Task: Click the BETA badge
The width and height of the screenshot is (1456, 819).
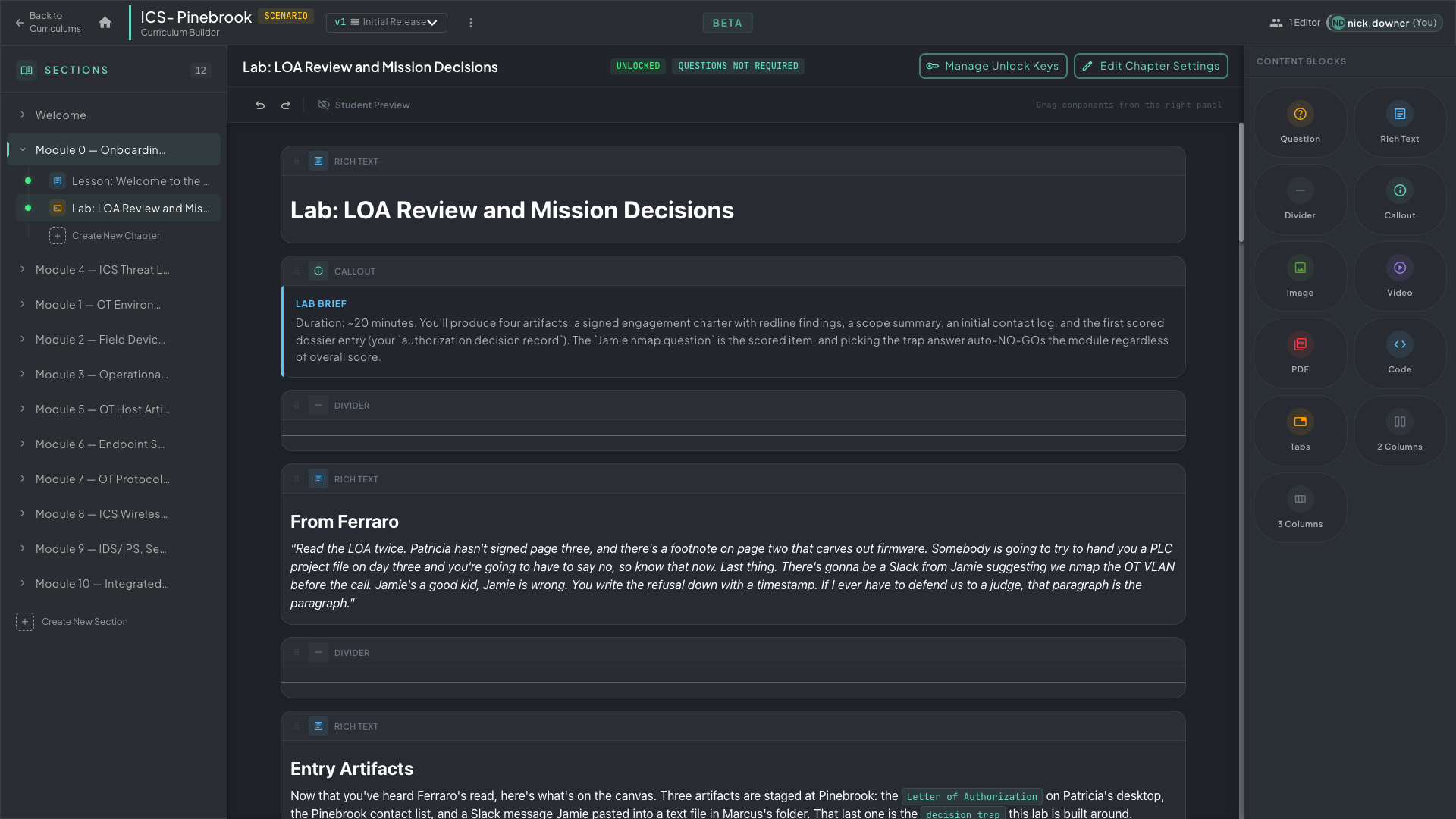Action: 727,24
